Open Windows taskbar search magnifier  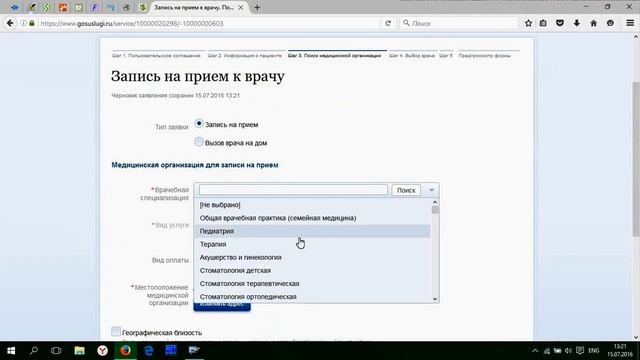click(x=34, y=351)
